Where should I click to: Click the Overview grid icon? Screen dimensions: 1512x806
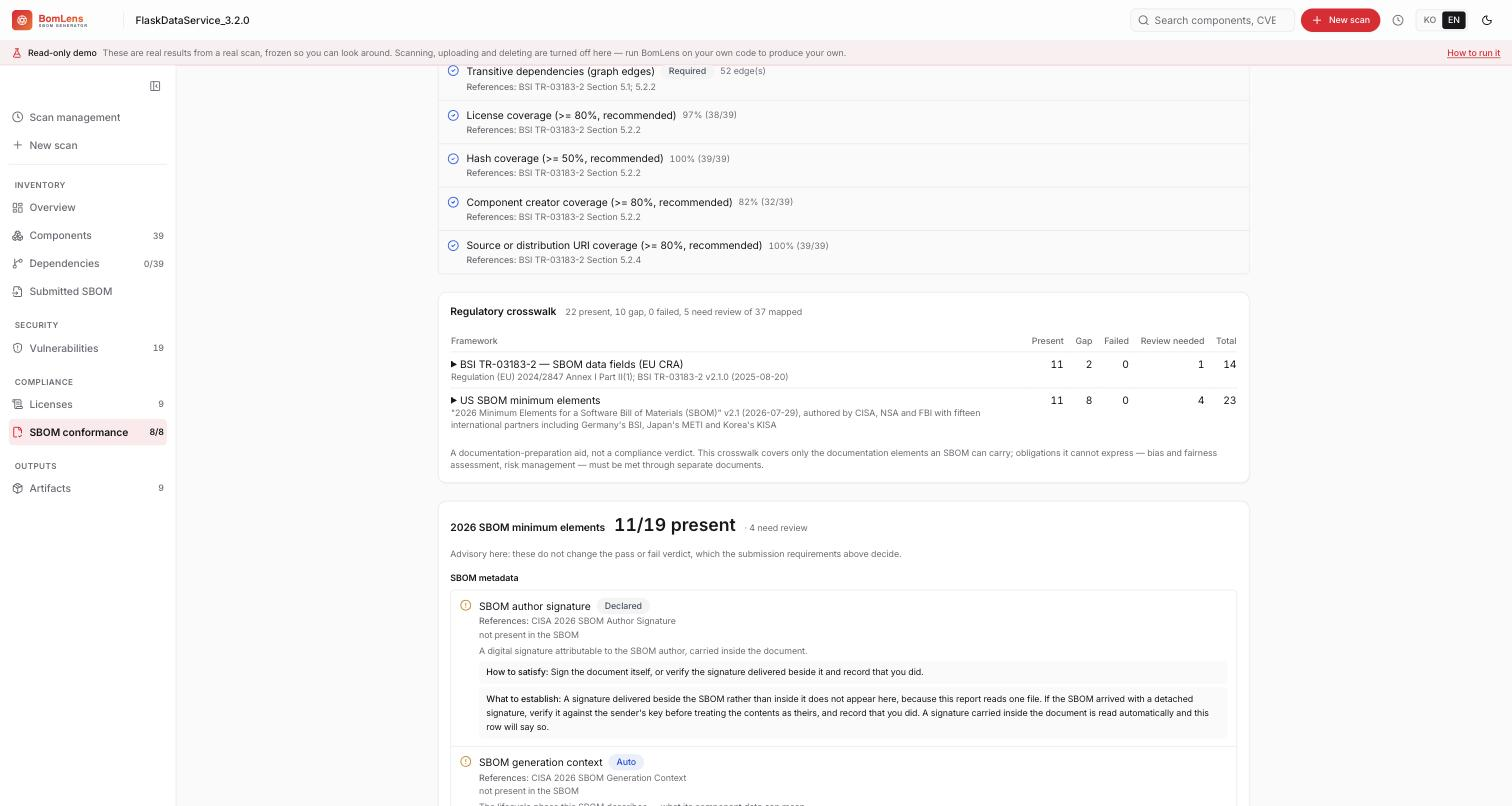[18, 207]
